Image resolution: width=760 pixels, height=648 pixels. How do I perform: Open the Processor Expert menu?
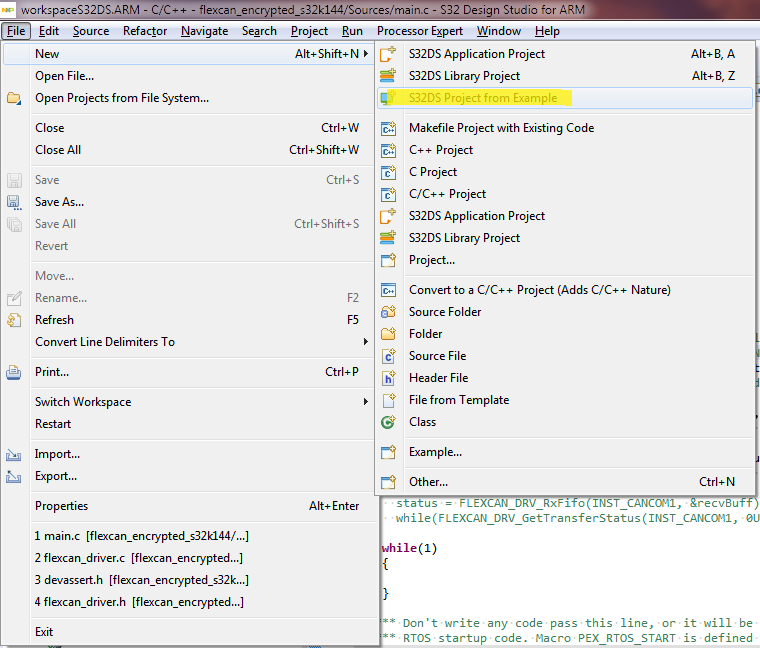(x=420, y=31)
